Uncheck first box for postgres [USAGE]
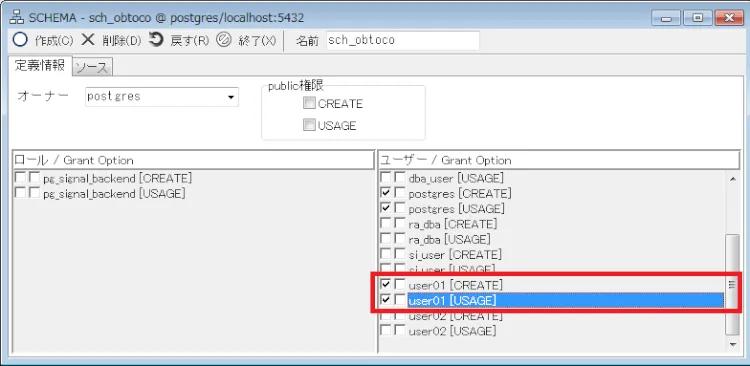 coord(385,209)
